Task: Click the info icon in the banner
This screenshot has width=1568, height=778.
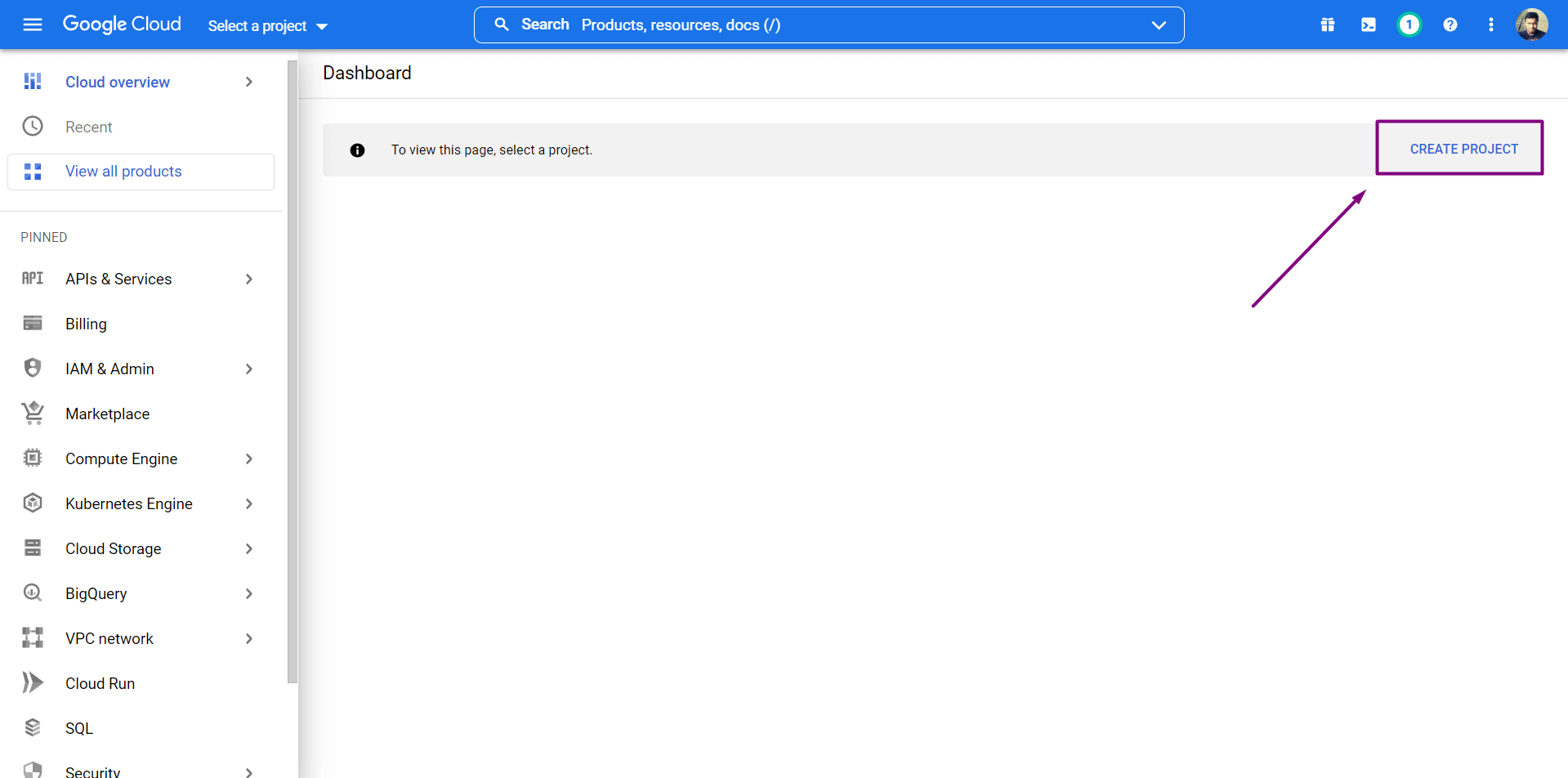Action: [357, 150]
